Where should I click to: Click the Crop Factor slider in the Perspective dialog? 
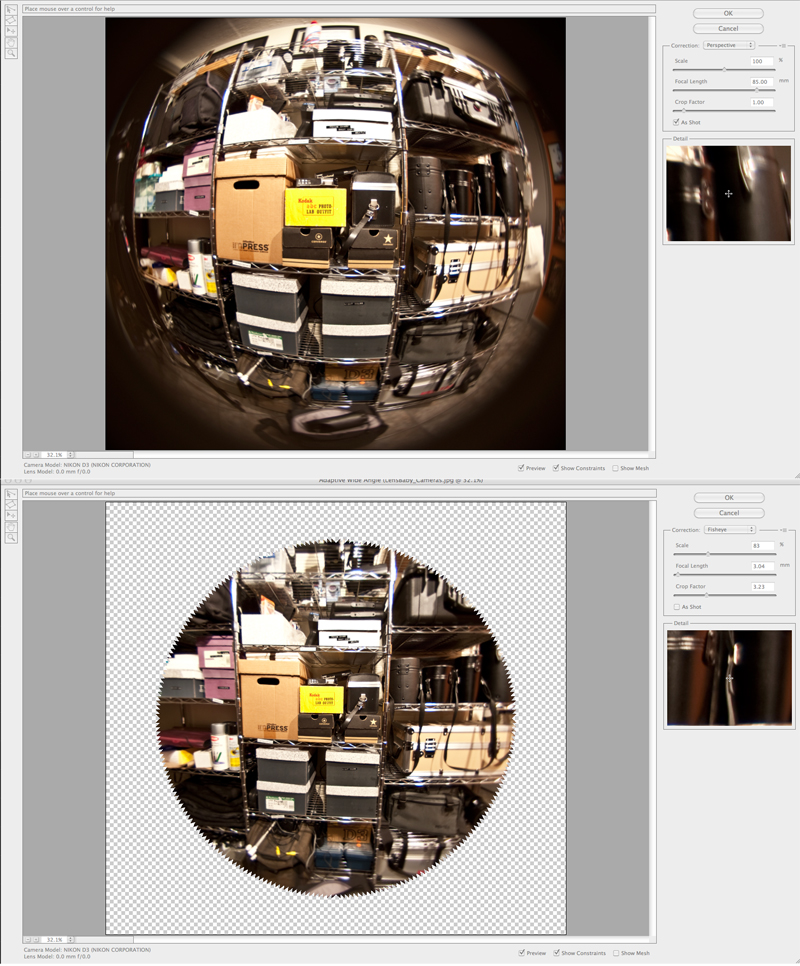(x=724, y=111)
